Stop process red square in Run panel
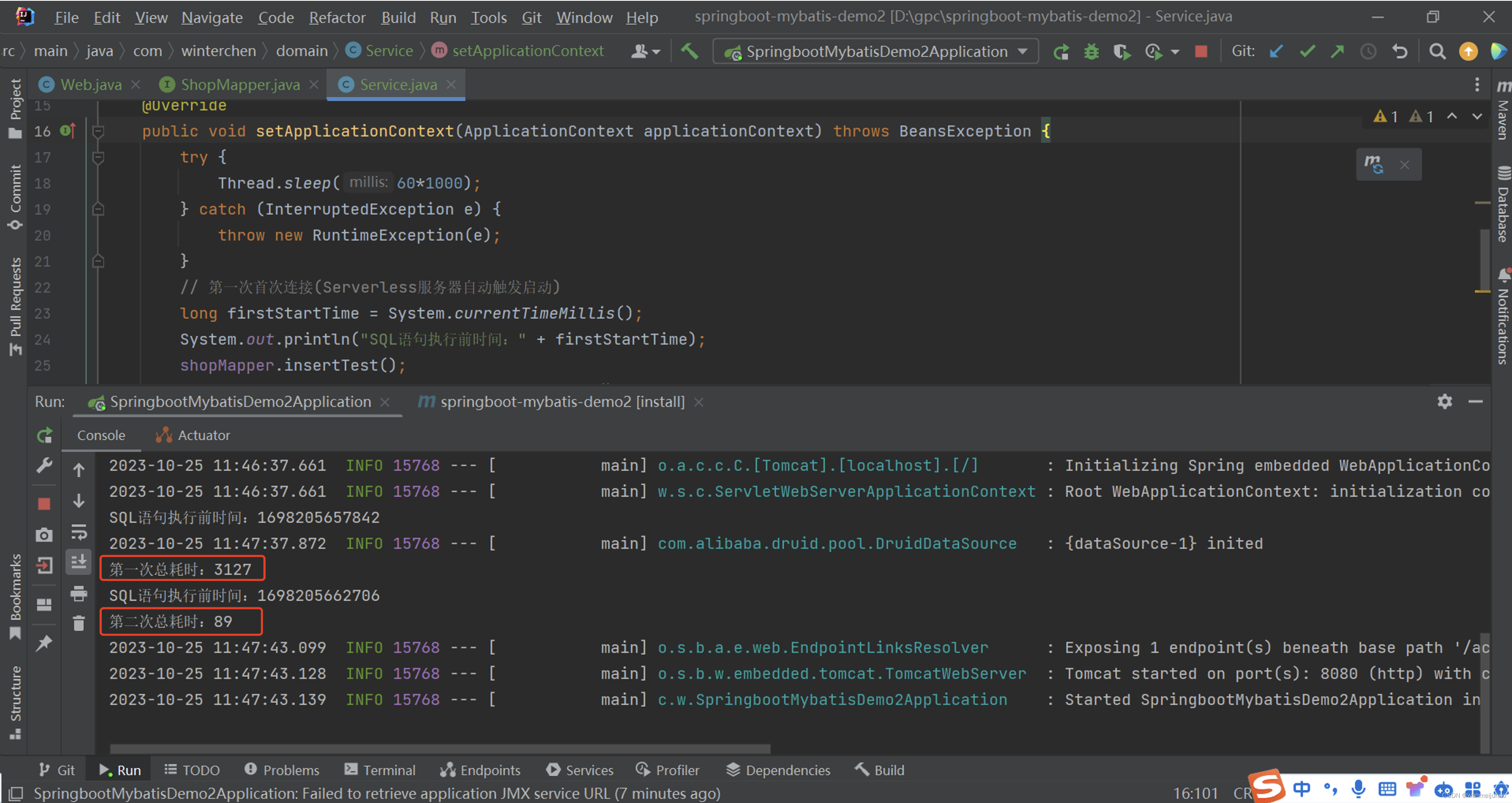1512x803 pixels. click(x=44, y=504)
